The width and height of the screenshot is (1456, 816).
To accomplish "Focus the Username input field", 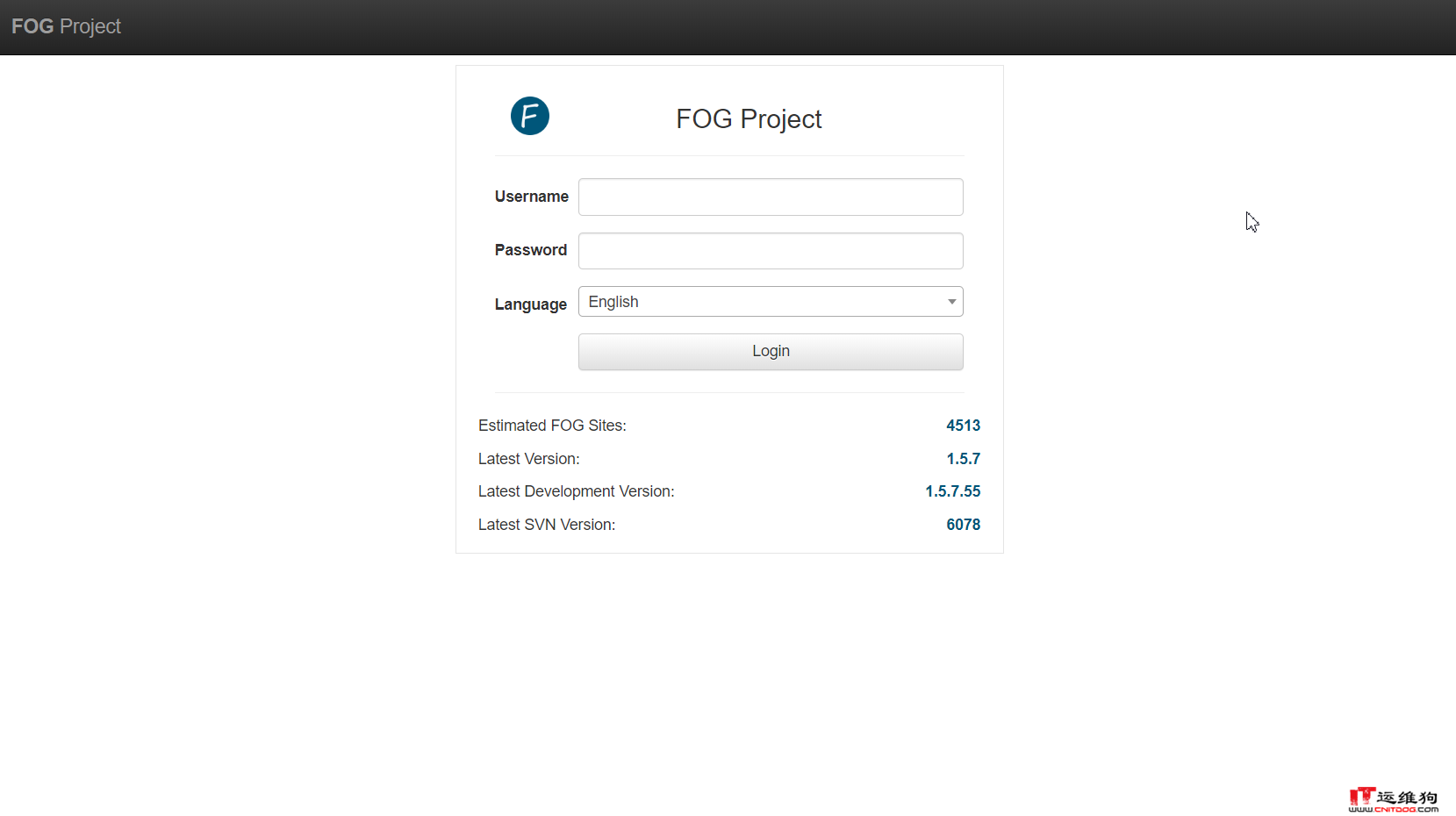I will click(x=771, y=197).
